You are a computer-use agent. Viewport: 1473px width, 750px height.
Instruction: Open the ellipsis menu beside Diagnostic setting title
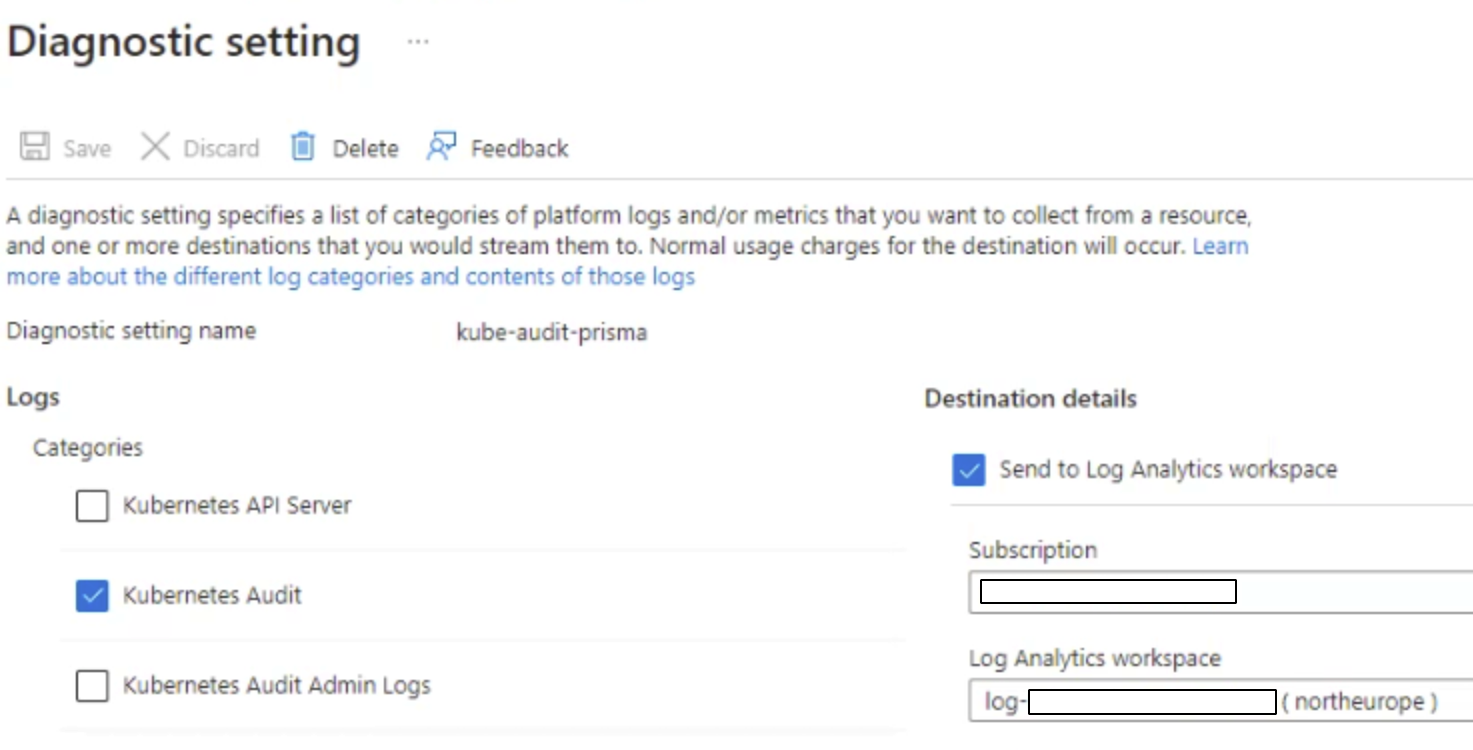(x=418, y=42)
